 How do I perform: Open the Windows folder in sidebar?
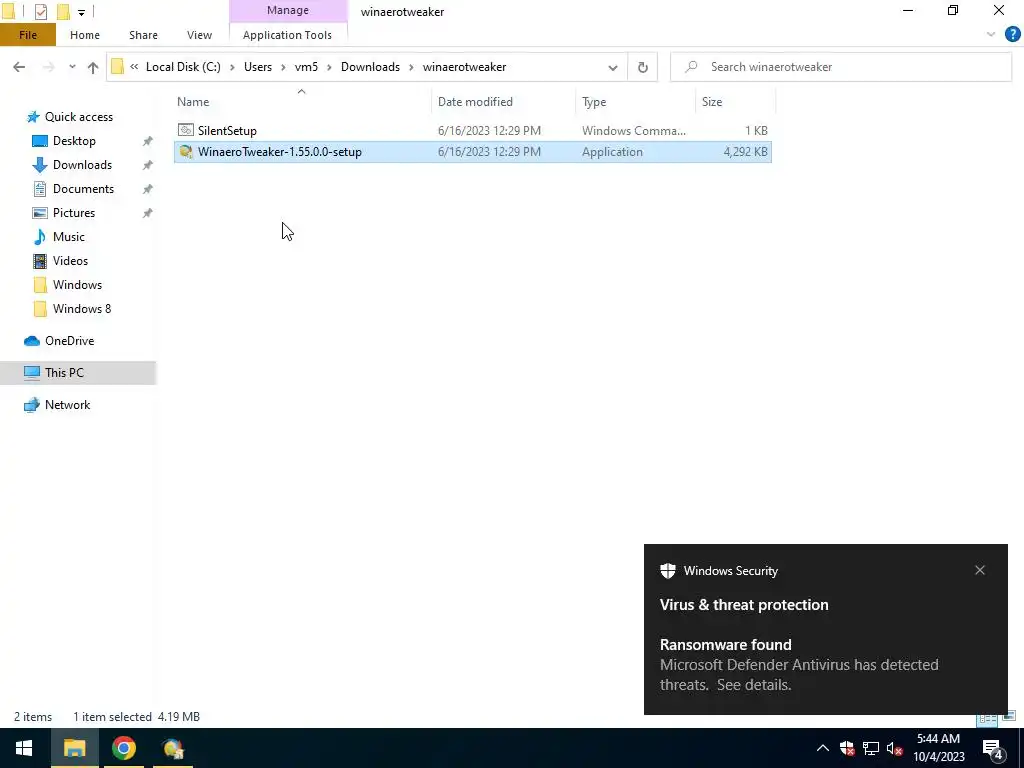(77, 285)
